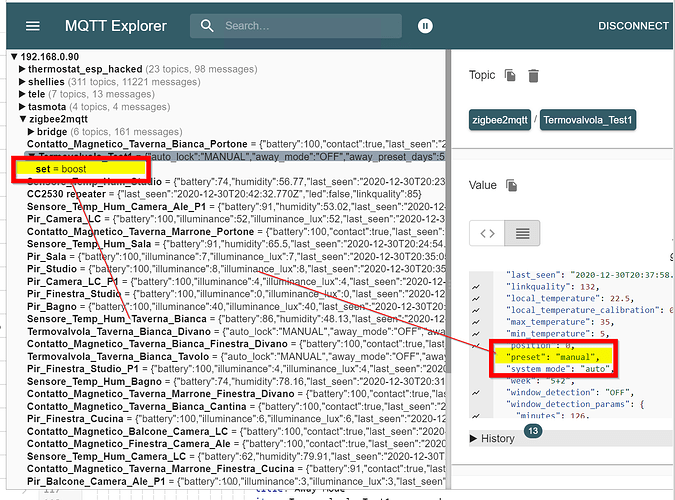Copy the topic to clipboard
The image size is (675, 500).
tap(510, 76)
